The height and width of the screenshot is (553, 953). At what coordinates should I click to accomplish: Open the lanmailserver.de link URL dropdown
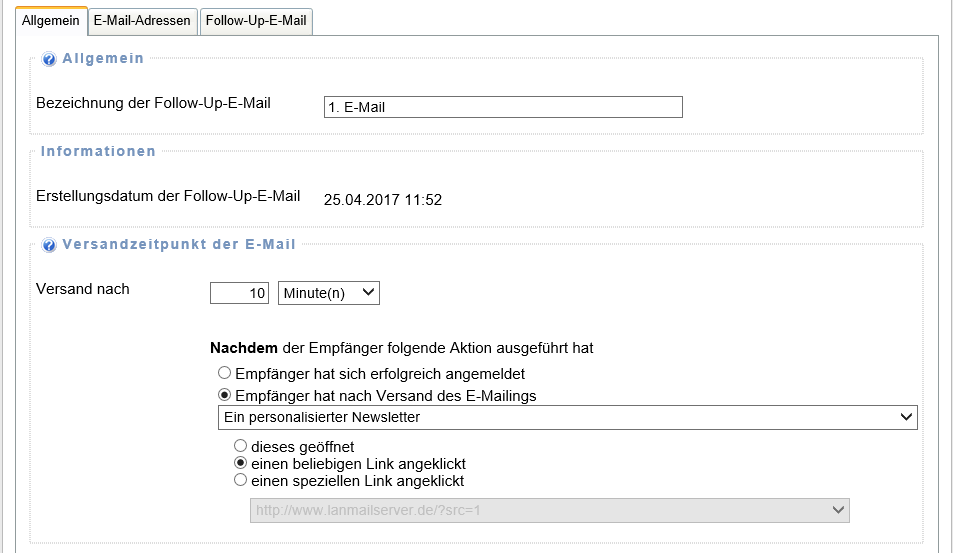pos(549,510)
